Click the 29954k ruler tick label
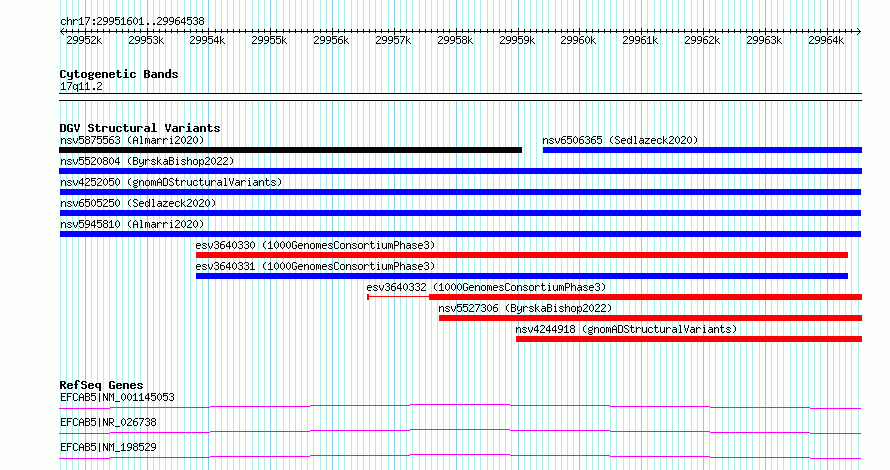Image resolution: width=890 pixels, height=470 pixels. pyautogui.click(x=207, y=40)
